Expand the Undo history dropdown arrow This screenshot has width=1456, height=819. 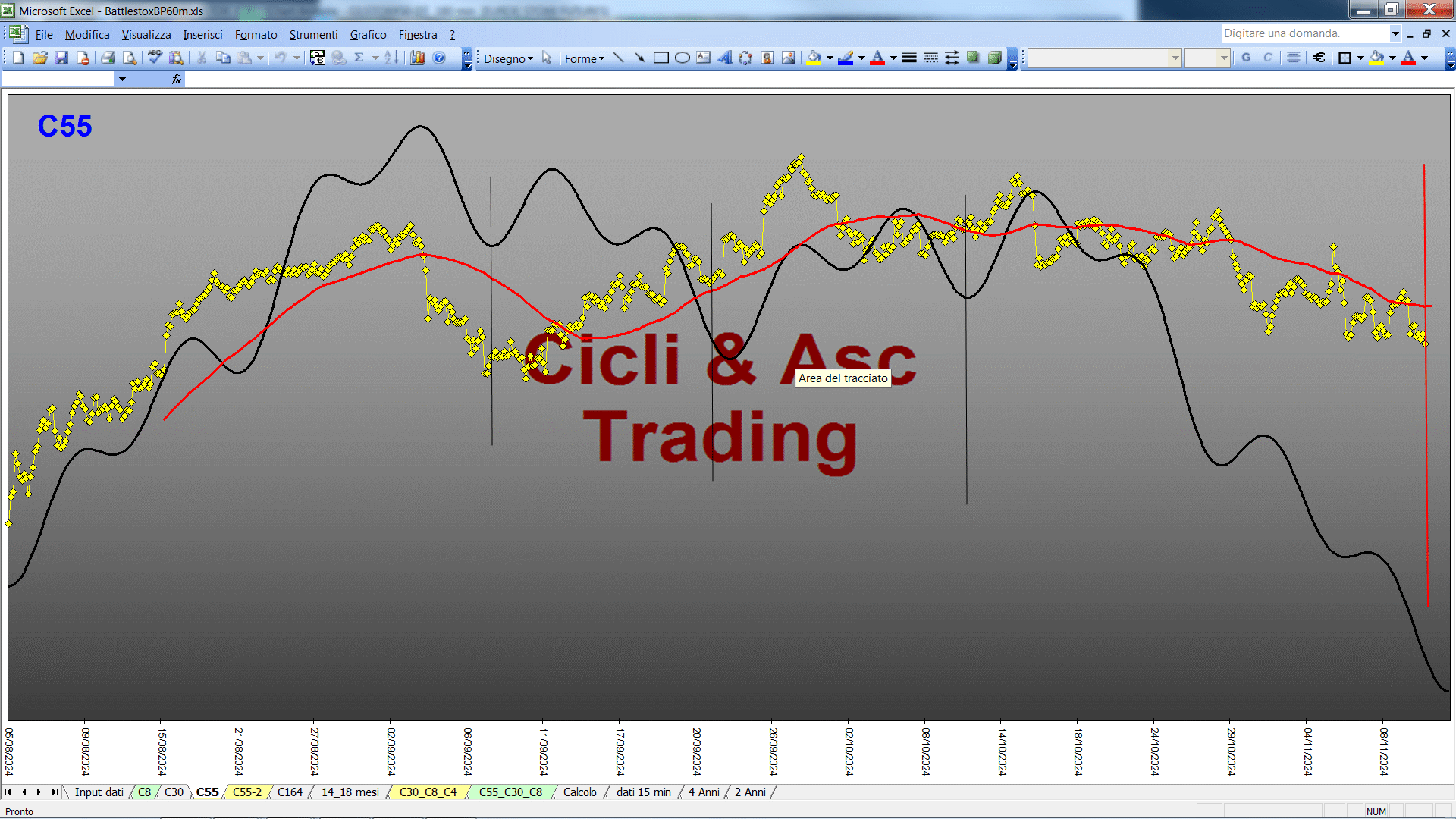(x=297, y=58)
